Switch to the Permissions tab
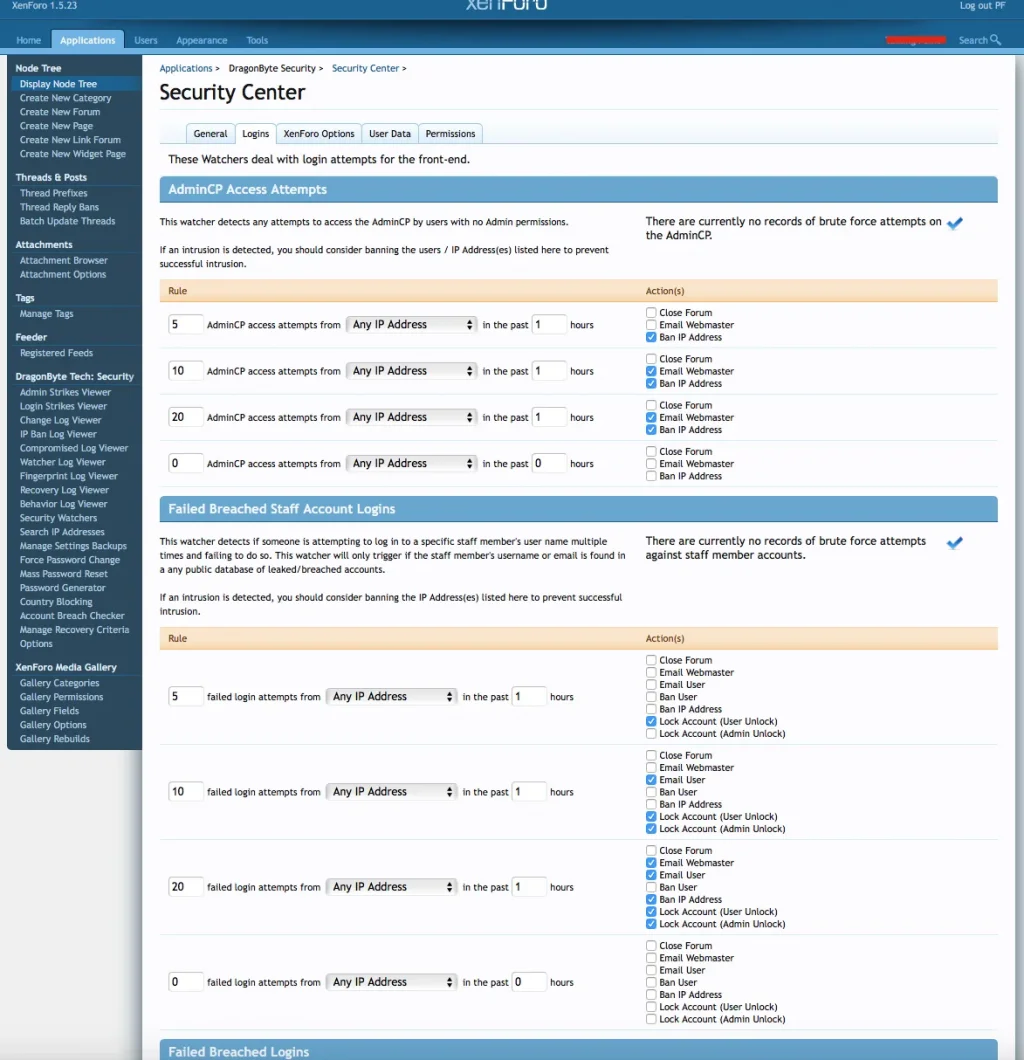The image size is (1024, 1060). (x=450, y=134)
